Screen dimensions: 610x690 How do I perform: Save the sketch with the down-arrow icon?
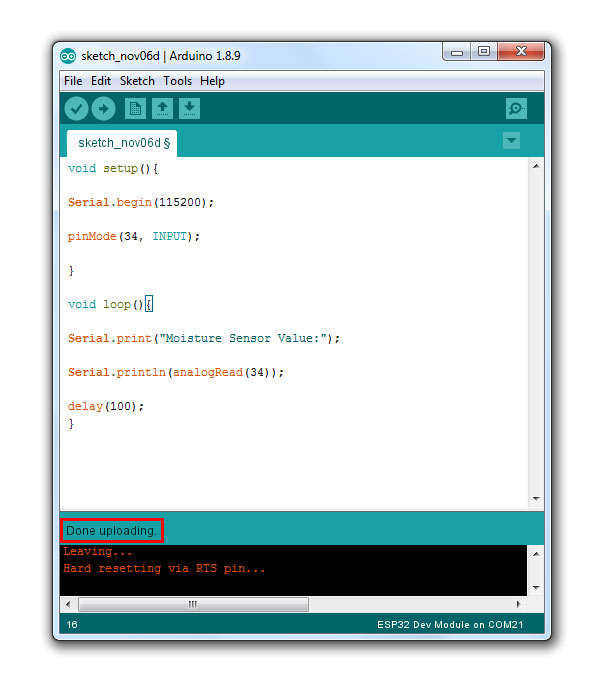189,108
